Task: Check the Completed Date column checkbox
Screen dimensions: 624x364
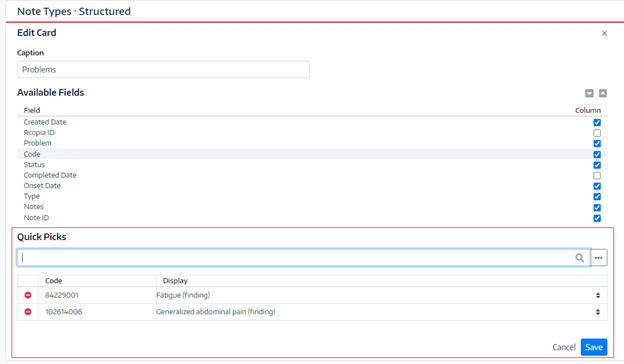Action: [597, 175]
